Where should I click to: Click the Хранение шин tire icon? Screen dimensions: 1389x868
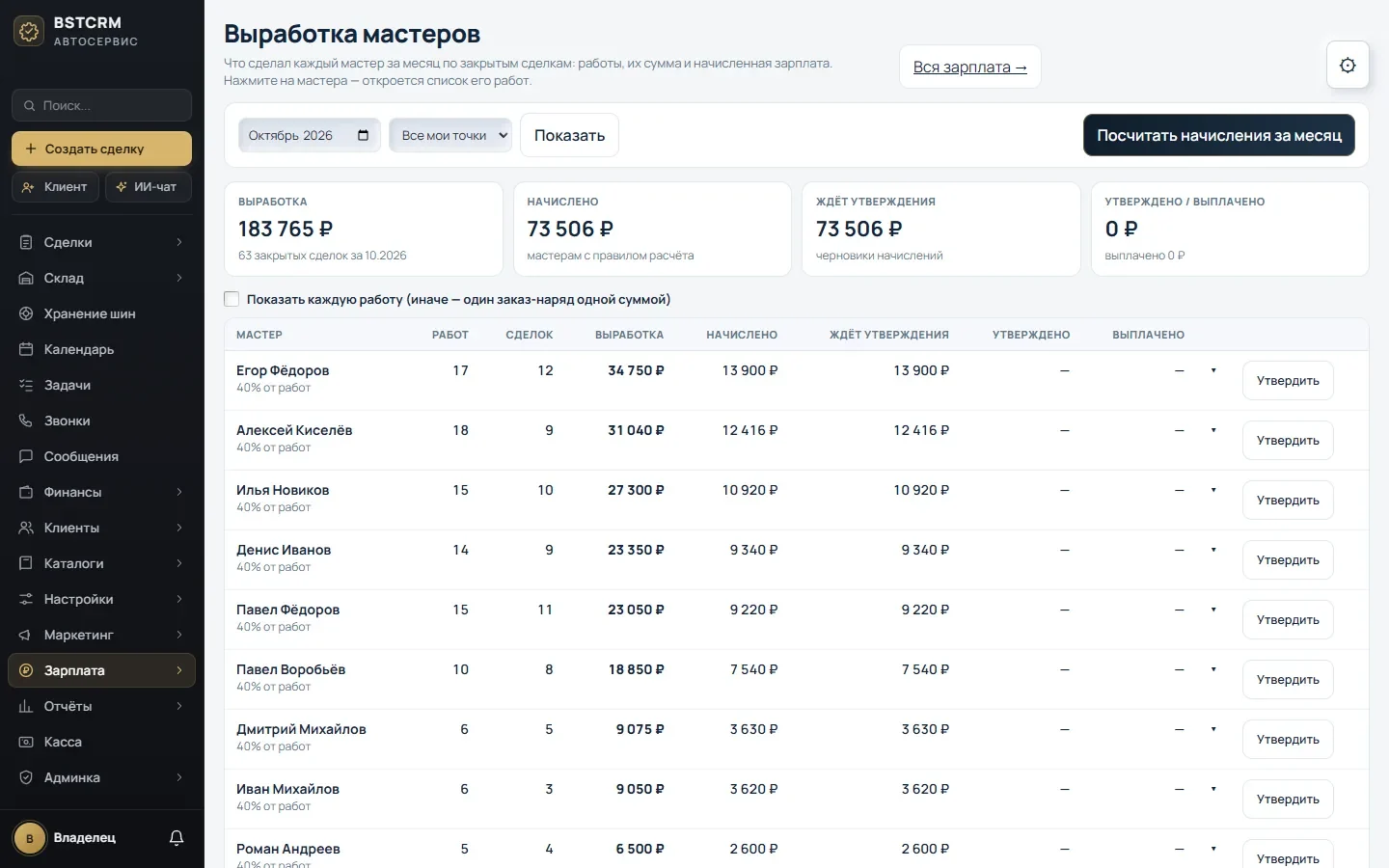pyautogui.click(x=26, y=313)
